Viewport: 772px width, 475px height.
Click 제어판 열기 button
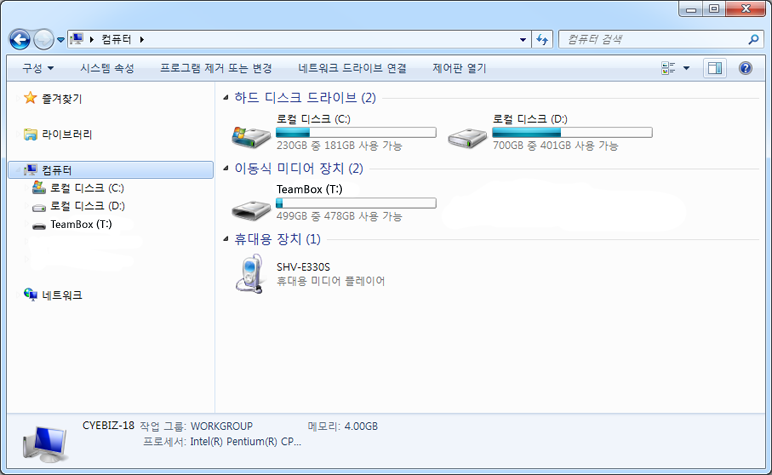459,68
